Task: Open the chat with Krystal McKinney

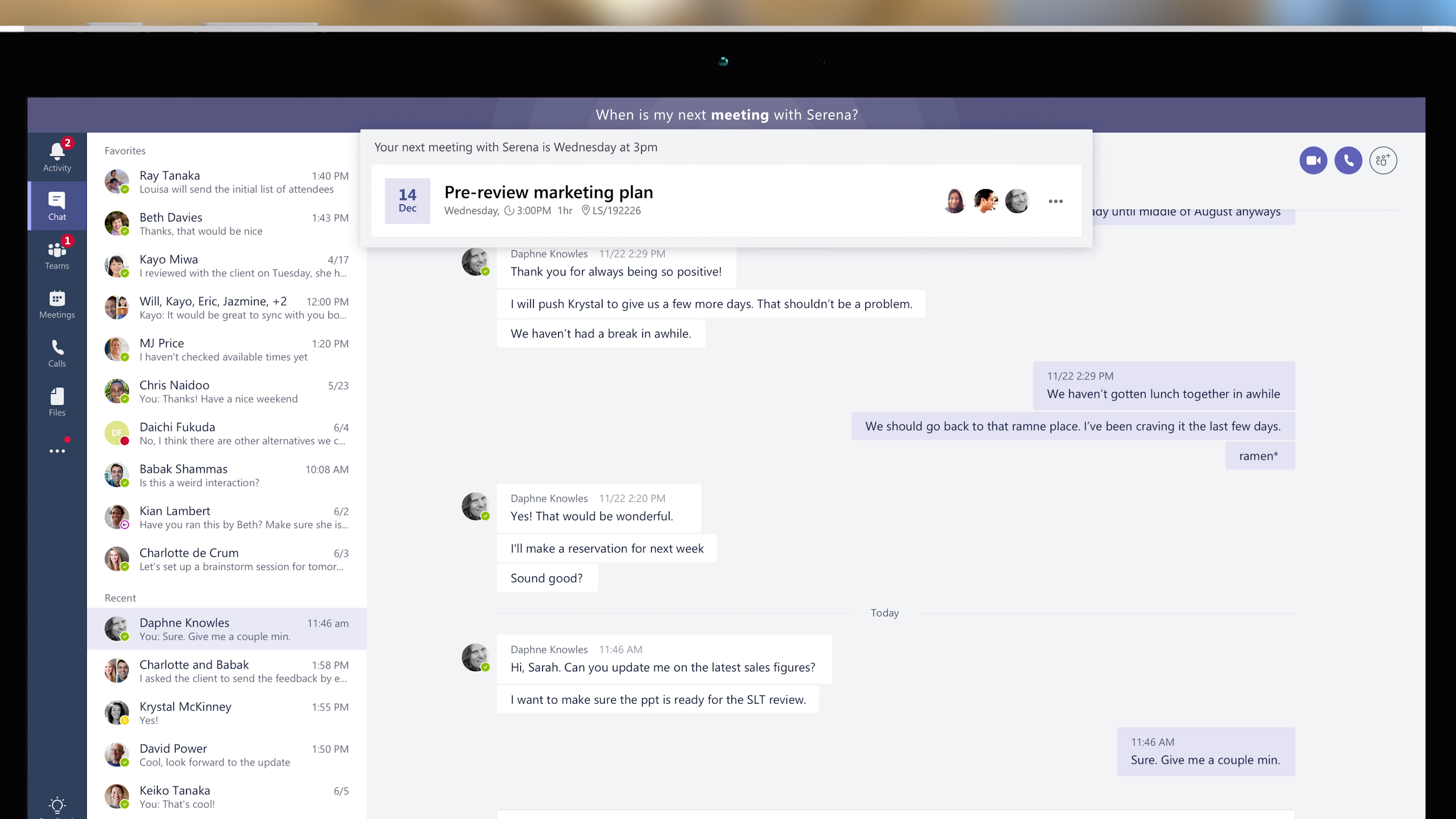Action: click(x=227, y=713)
